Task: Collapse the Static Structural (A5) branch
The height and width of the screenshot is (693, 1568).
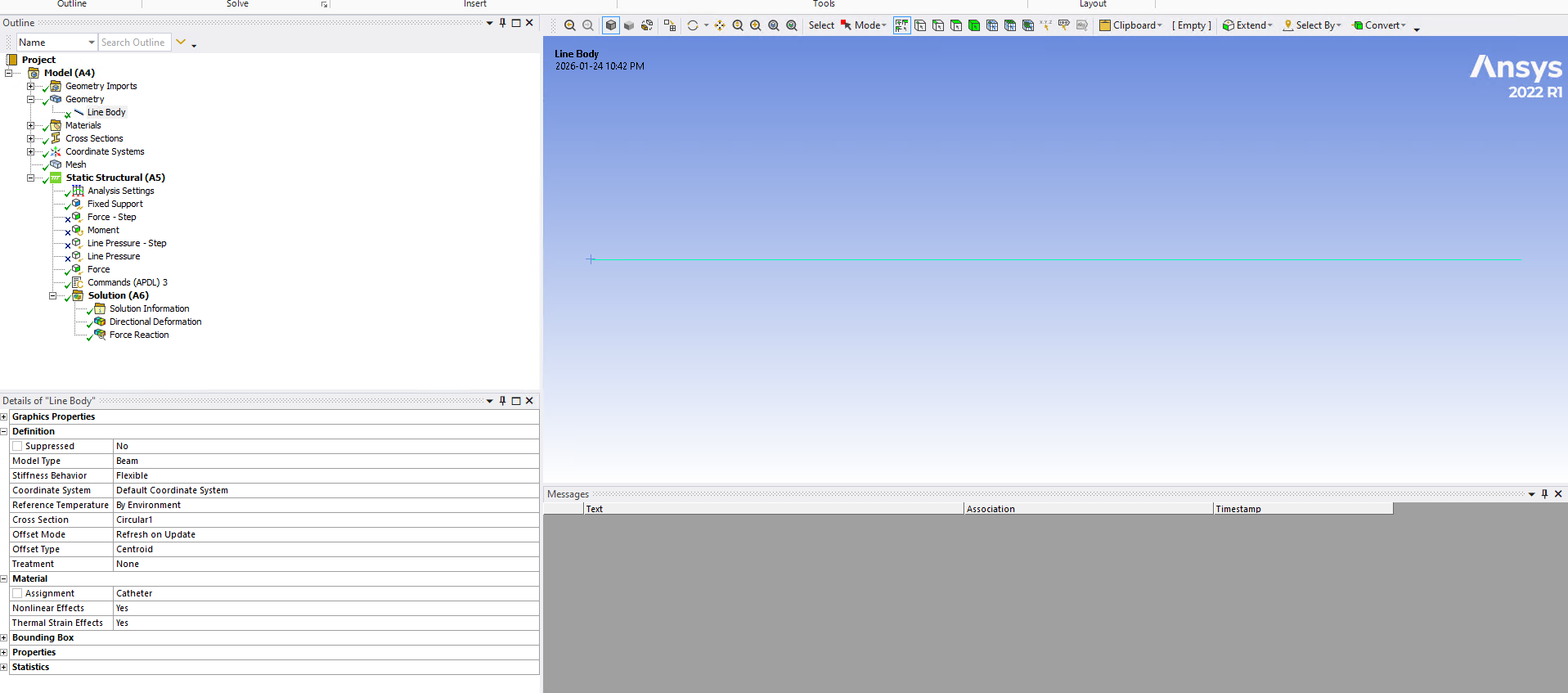Action: pyautogui.click(x=31, y=178)
